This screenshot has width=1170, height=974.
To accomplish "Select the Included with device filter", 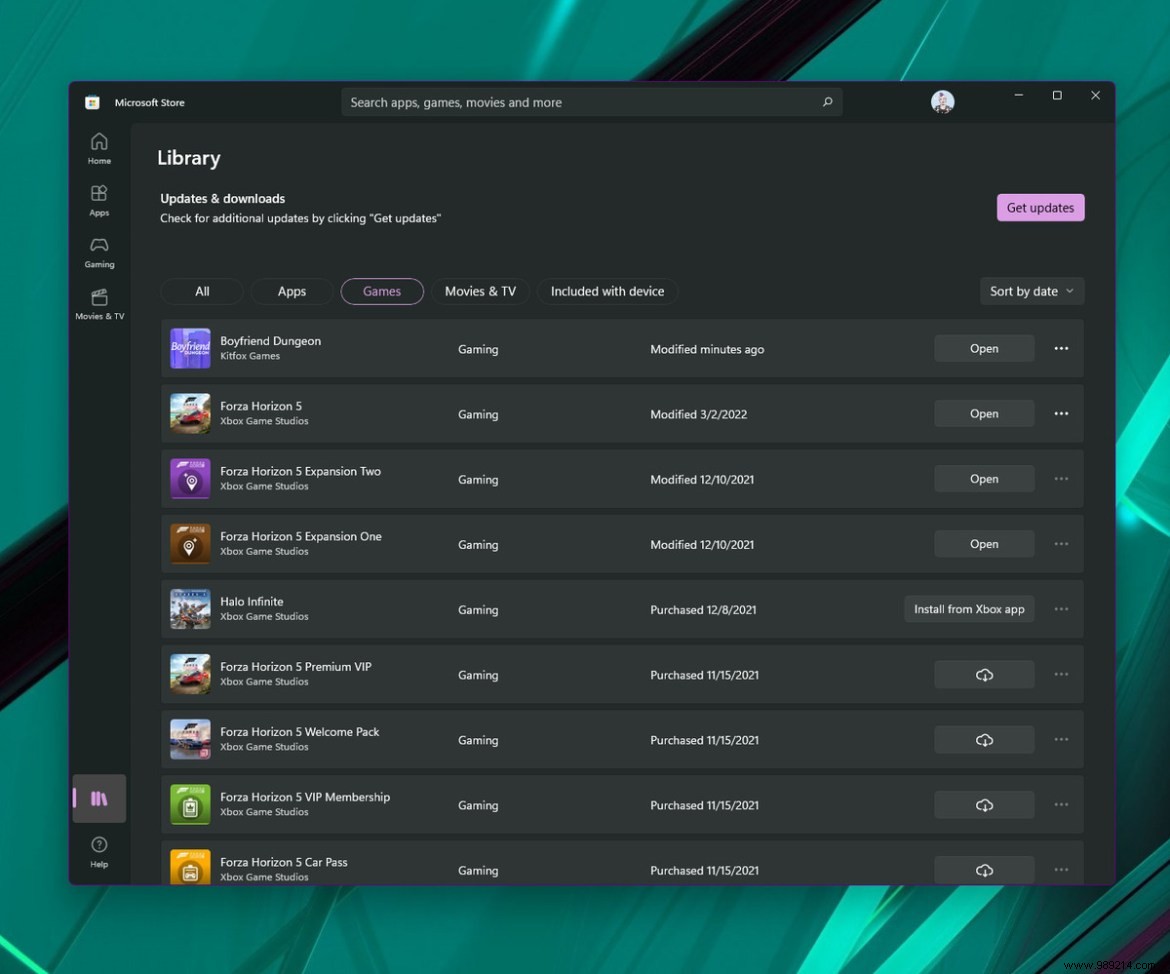I will (x=607, y=291).
